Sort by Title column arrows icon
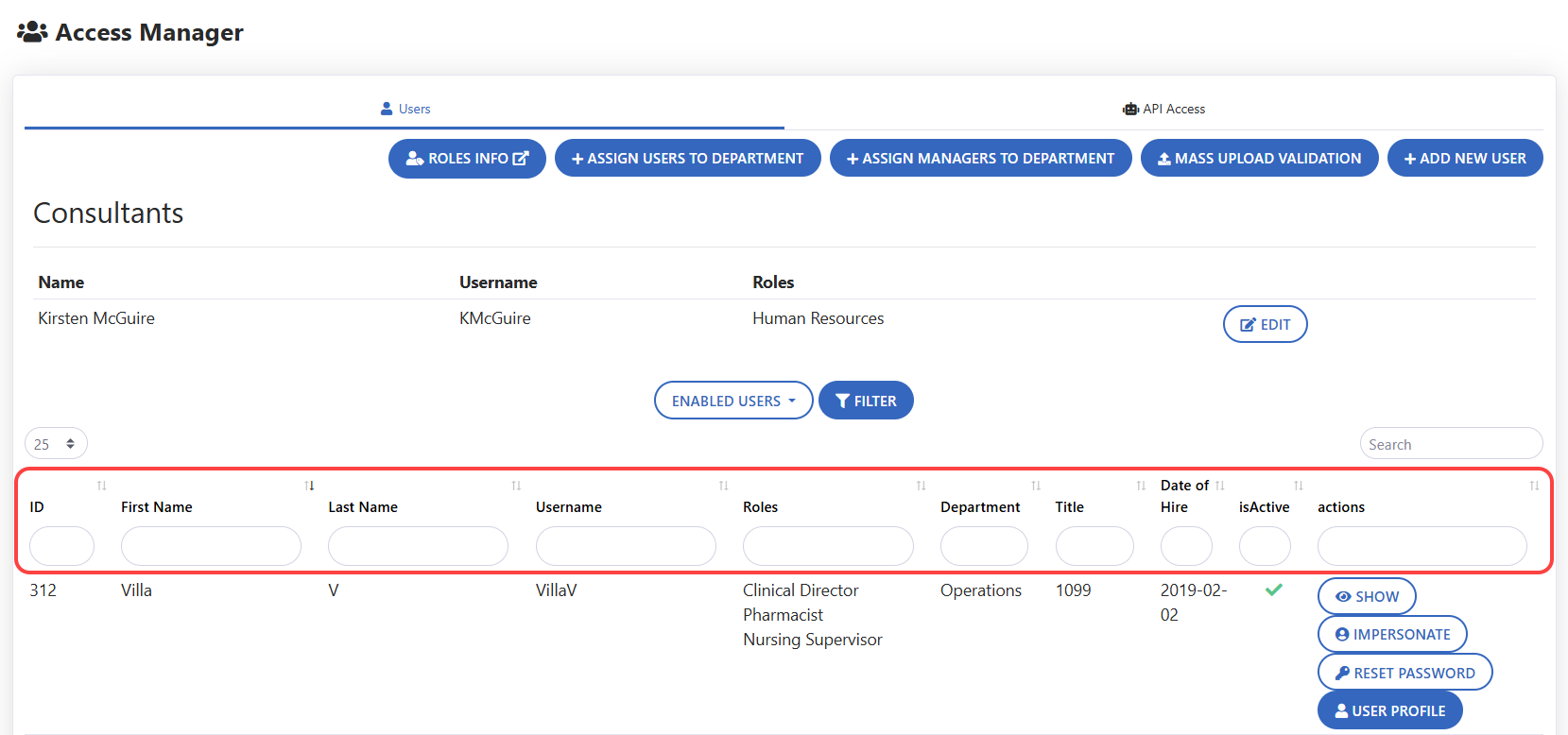The image size is (1568, 735). tap(1141, 486)
